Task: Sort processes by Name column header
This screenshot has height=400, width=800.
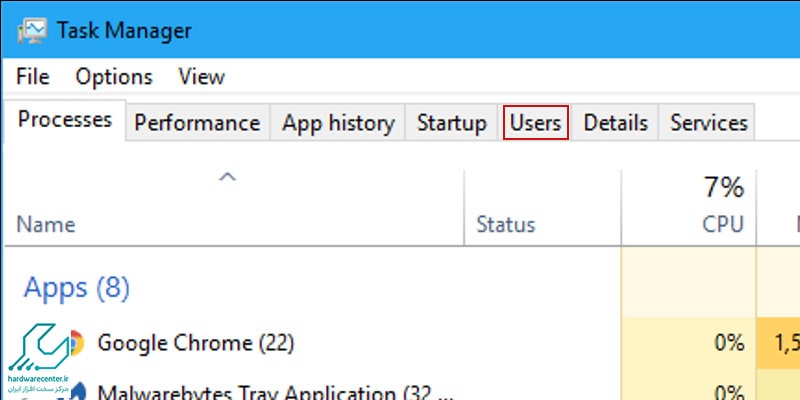Action: (45, 224)
